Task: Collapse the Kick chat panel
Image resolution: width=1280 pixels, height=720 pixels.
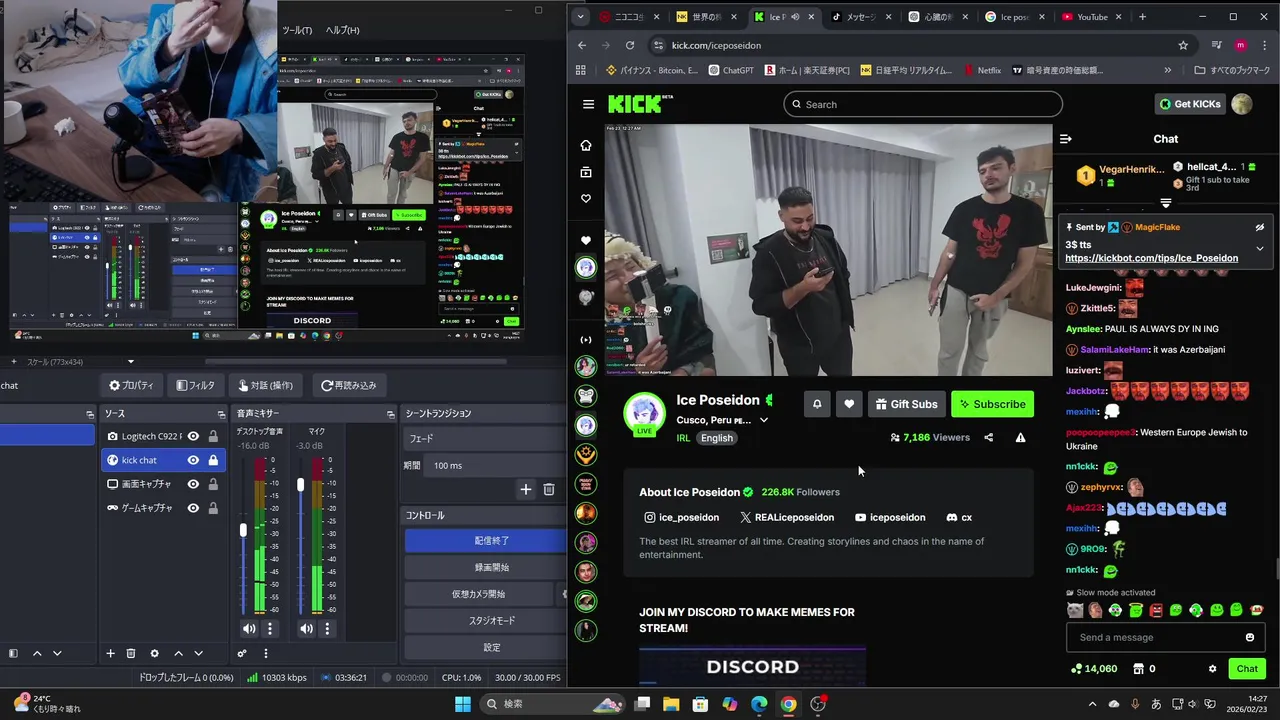Action: point(1066,139)
